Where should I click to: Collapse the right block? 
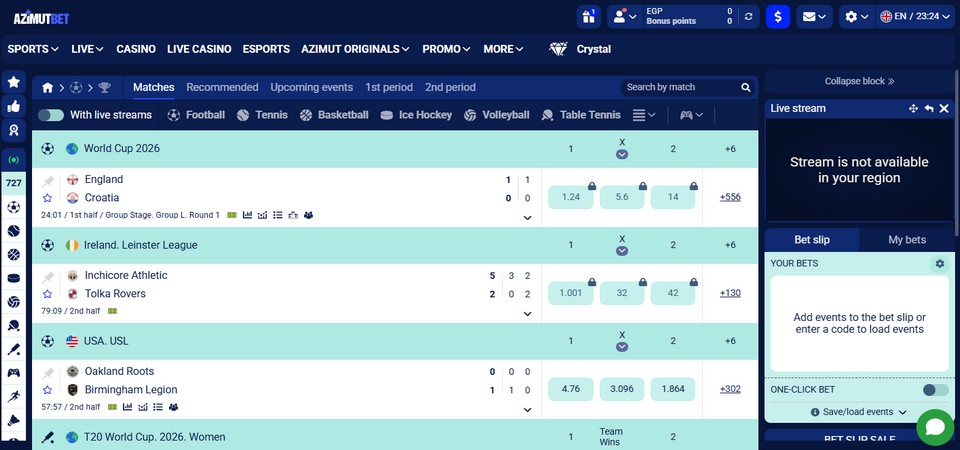859,81
